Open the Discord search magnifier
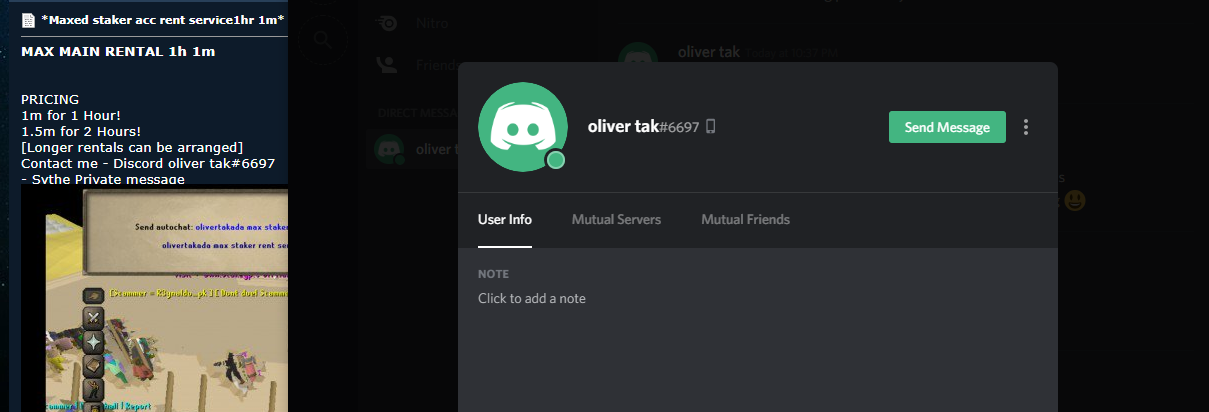 [x=322, y=39]
